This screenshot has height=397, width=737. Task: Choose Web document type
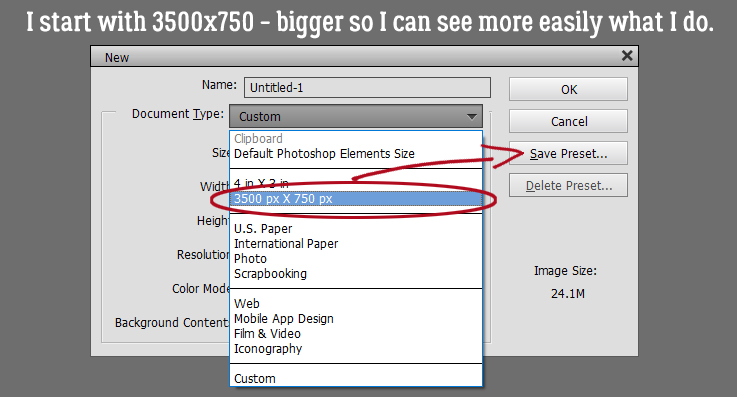pyautogui.click(x=356, y=304)
